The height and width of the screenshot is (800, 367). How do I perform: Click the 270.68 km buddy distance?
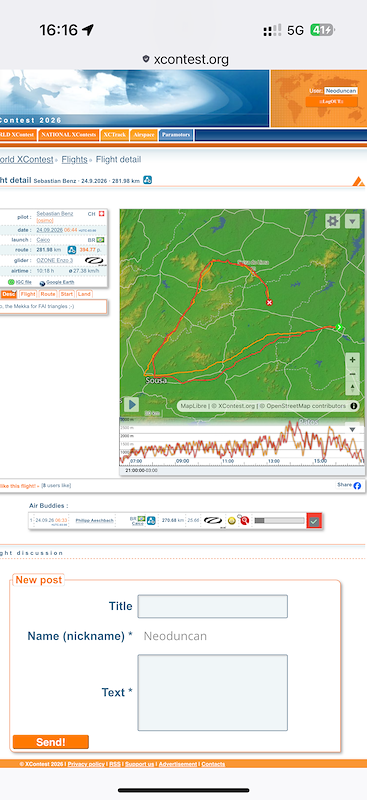pyautogui.click(x=173, y=521)
